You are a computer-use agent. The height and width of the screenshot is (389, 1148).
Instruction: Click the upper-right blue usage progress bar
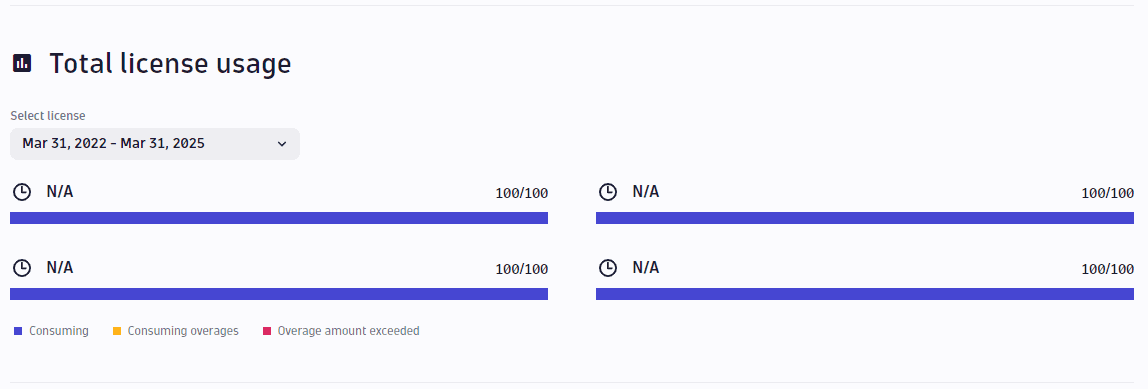point(865,218)
